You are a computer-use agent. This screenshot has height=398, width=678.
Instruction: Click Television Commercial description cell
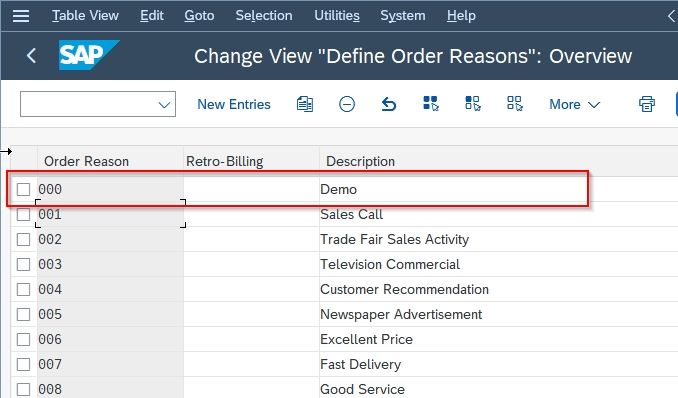[x=499, y=264]
